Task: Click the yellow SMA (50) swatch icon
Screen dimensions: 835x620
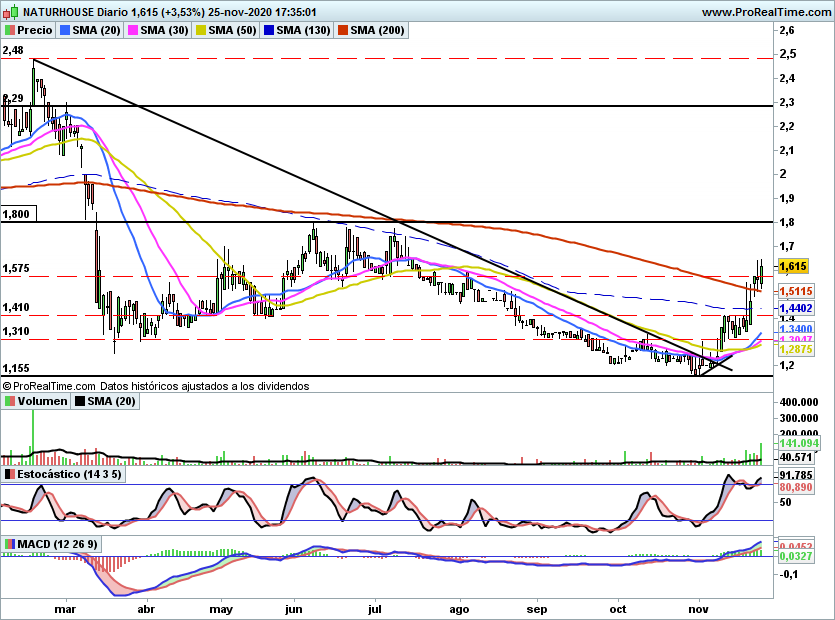Action: point(201,30)
